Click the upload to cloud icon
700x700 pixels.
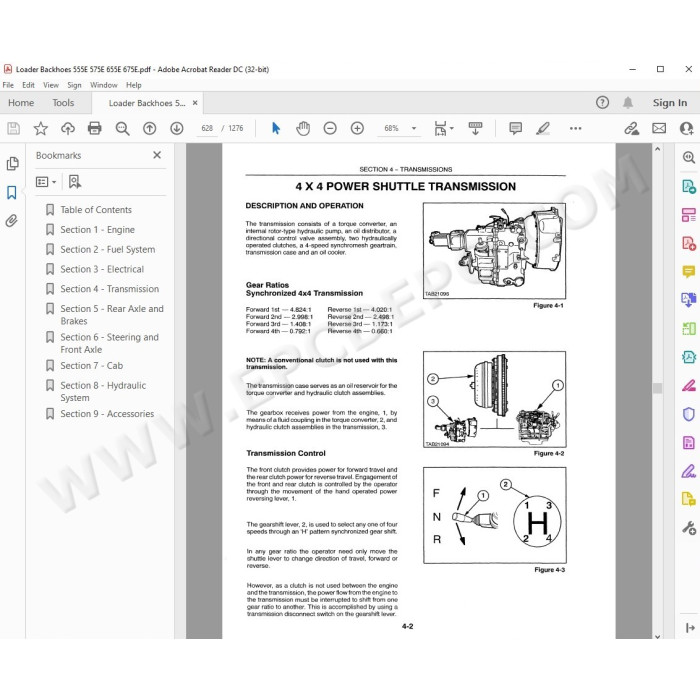(x=68, y=129)
